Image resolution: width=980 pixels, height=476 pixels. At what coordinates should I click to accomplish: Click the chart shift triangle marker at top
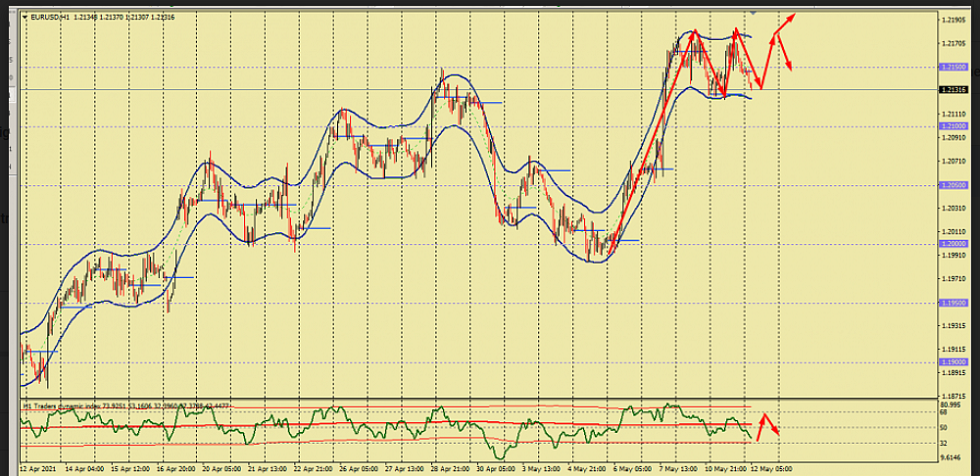point(753,11)
